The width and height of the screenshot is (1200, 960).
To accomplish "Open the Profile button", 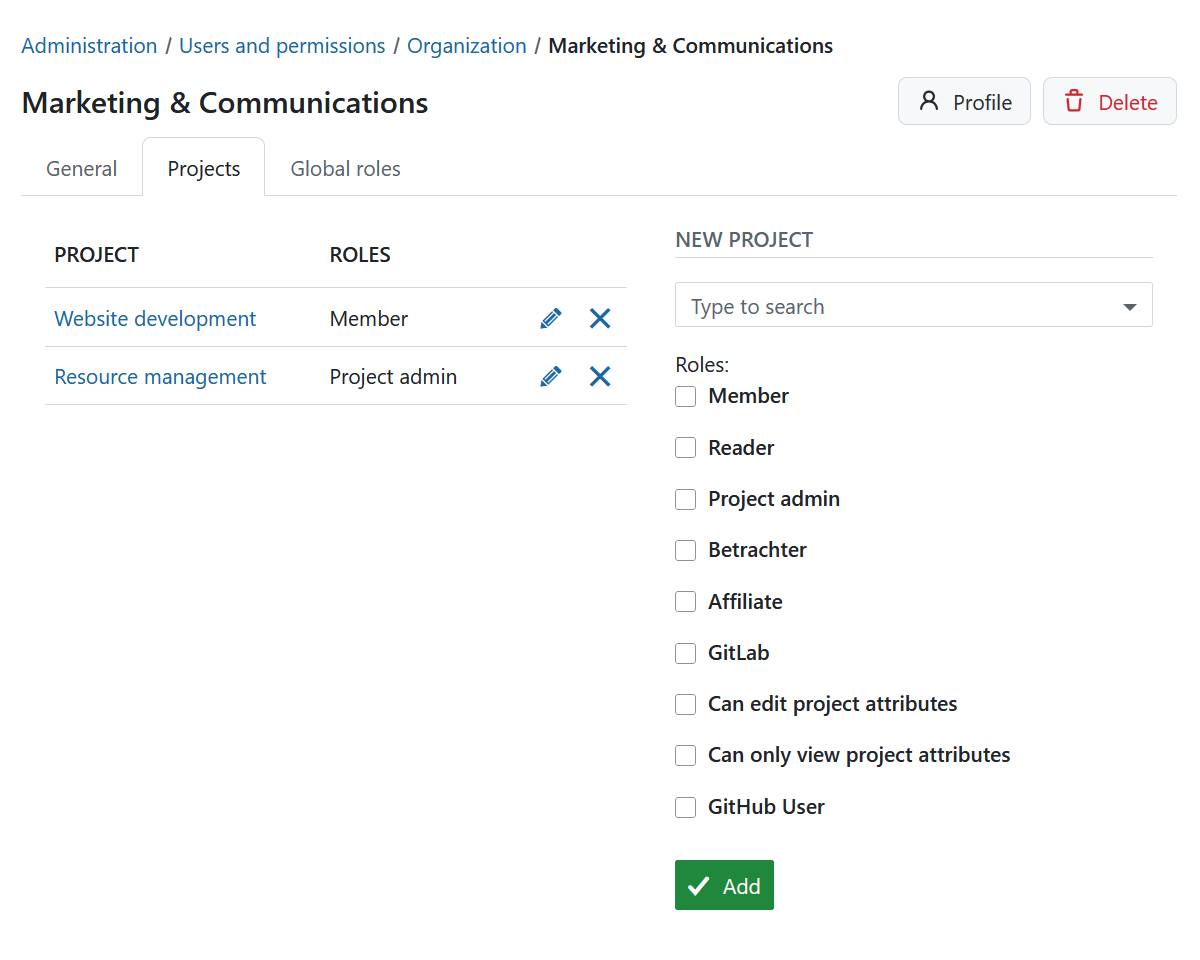I will coord(964,101).
